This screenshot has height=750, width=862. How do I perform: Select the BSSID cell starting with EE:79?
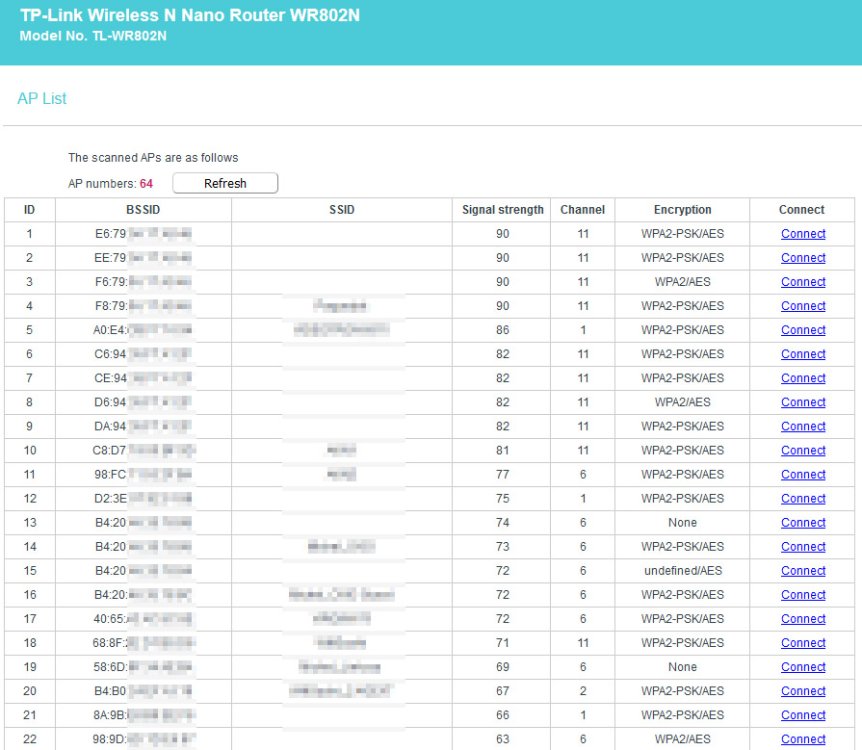point(143,258)
